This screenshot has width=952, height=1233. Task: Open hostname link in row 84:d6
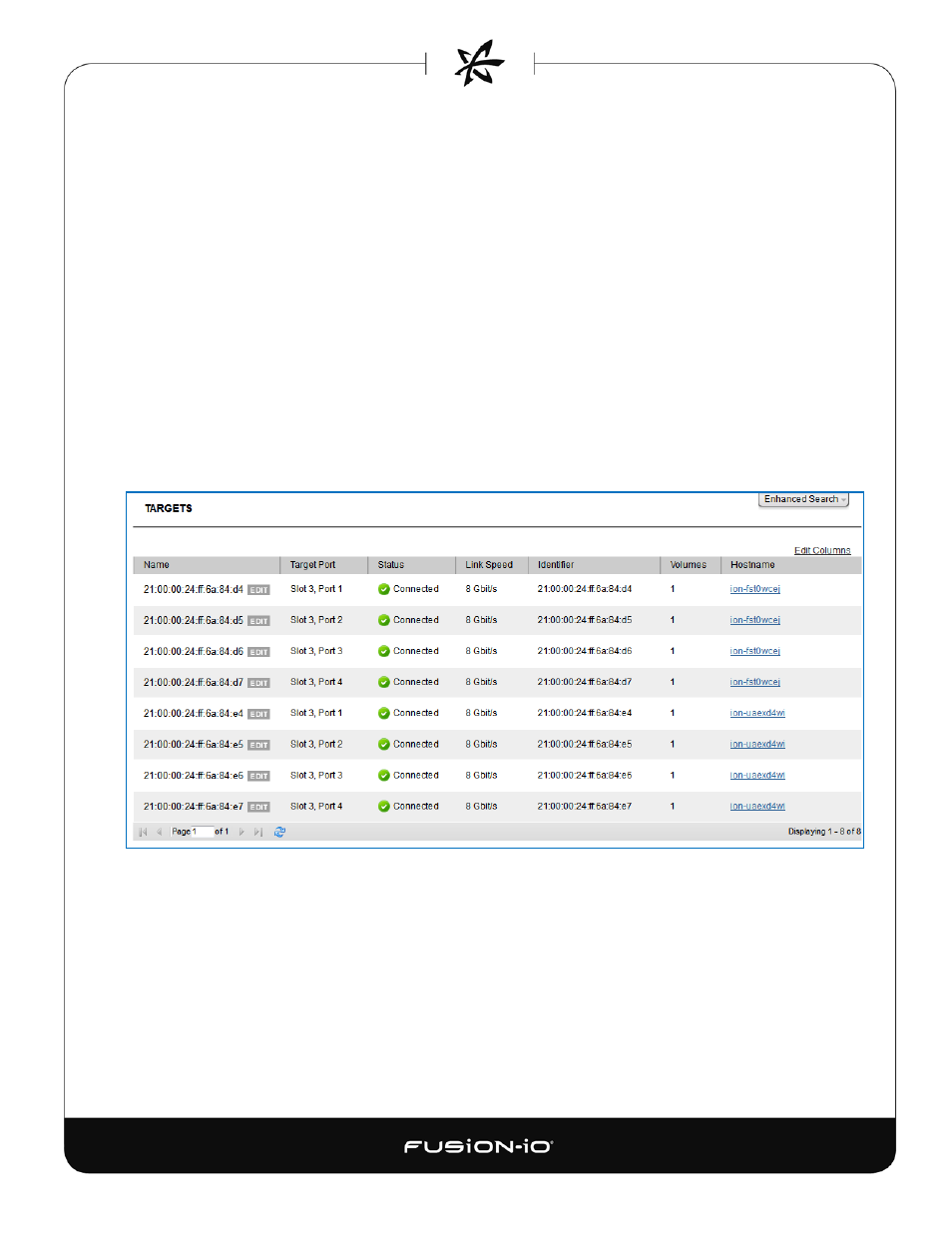click(754, 651)
